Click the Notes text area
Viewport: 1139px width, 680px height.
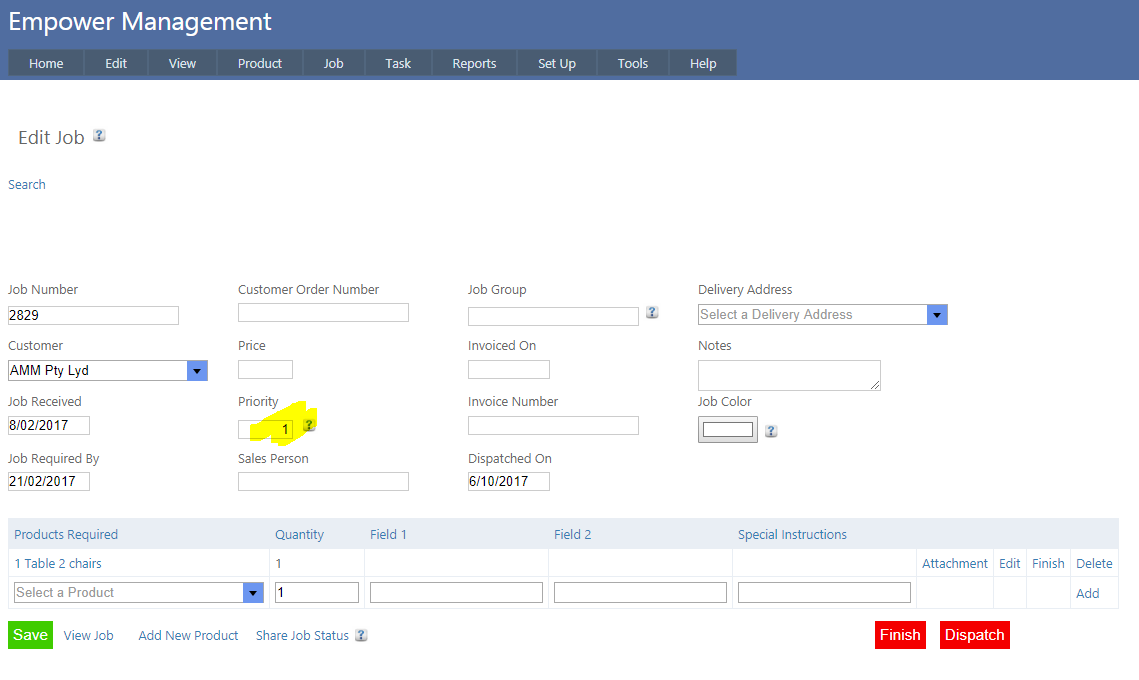click(788, 375)
